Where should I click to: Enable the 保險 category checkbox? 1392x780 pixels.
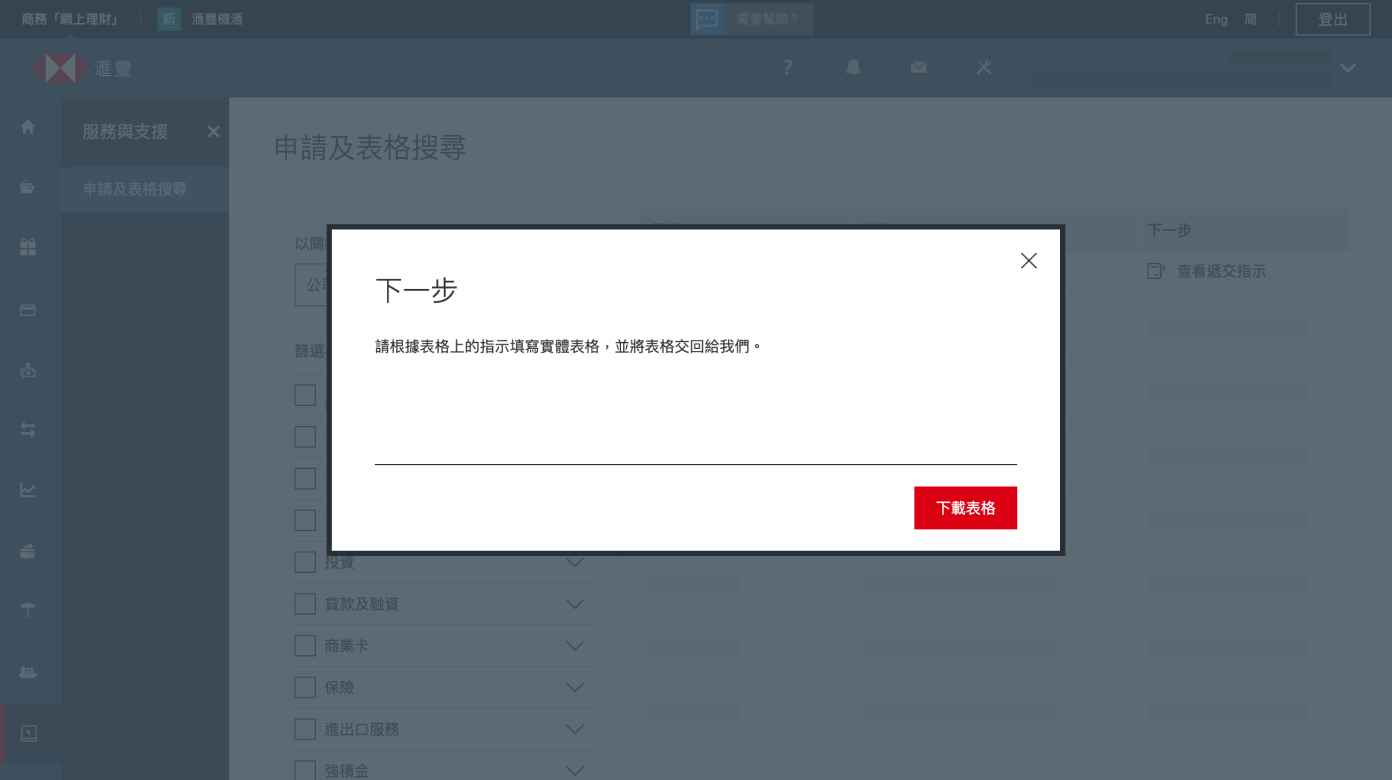pos(305,687)
